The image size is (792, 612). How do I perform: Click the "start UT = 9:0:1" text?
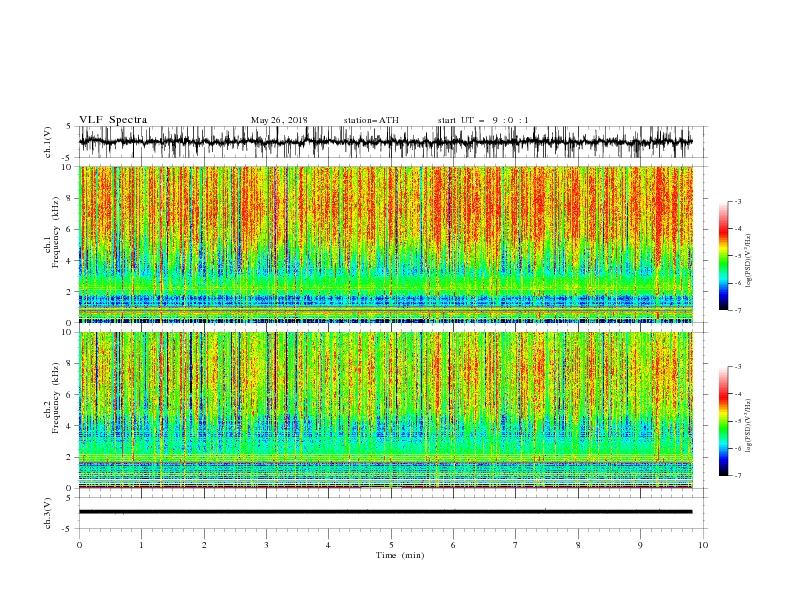click(483, 120)
